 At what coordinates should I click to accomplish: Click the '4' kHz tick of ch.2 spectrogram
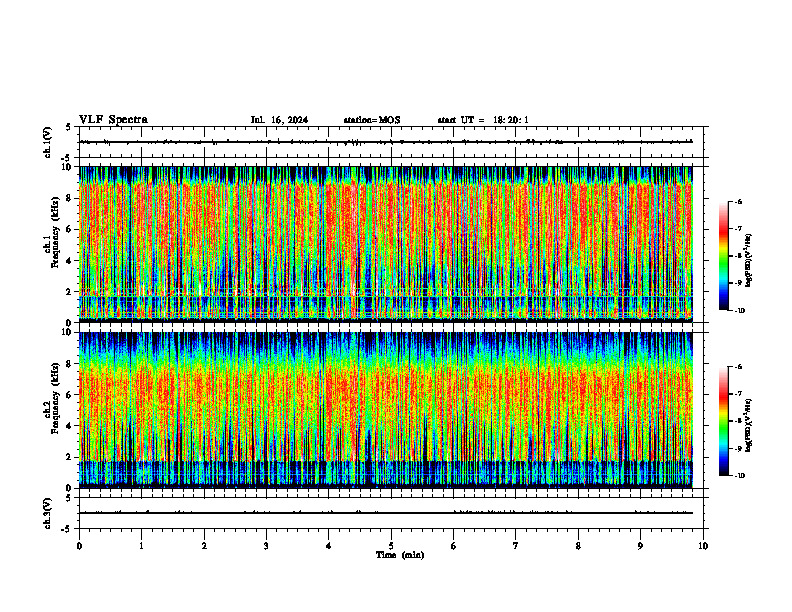click(x=70, y=426)
